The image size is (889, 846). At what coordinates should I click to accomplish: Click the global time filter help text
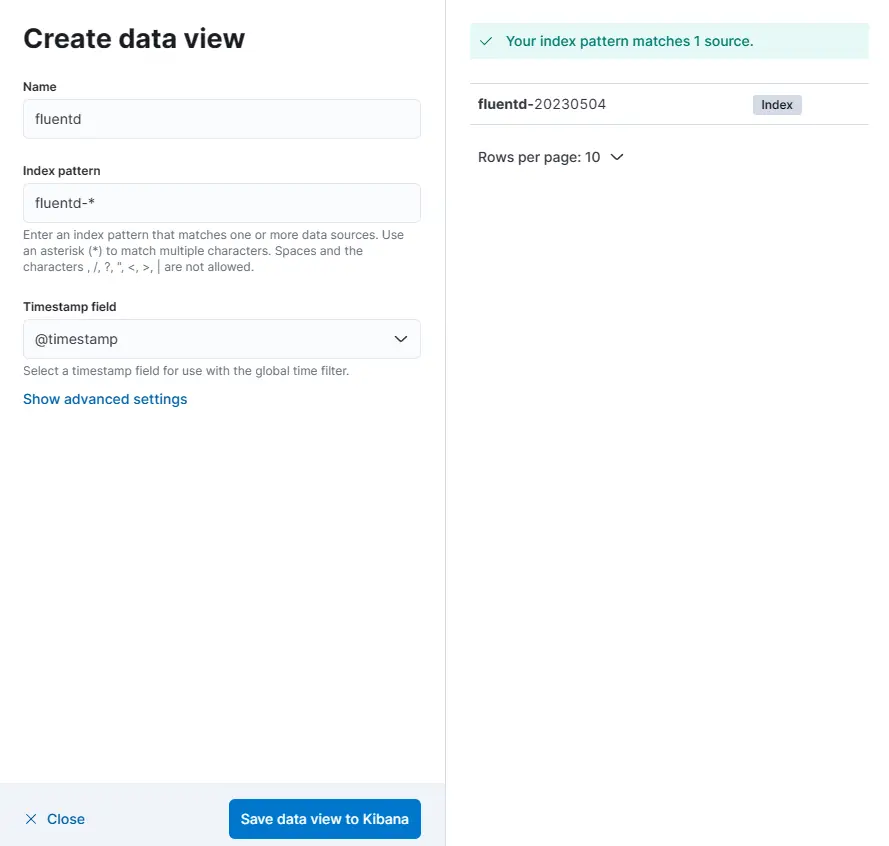186,371
